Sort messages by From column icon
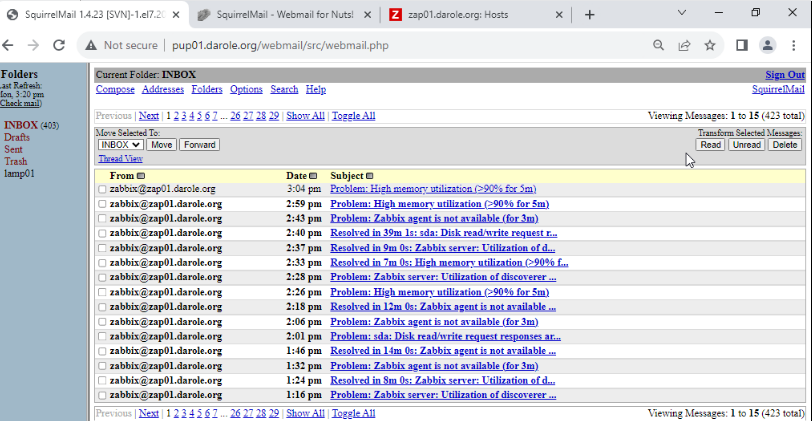This screenshot has height=421, width=812. (141, 176)
